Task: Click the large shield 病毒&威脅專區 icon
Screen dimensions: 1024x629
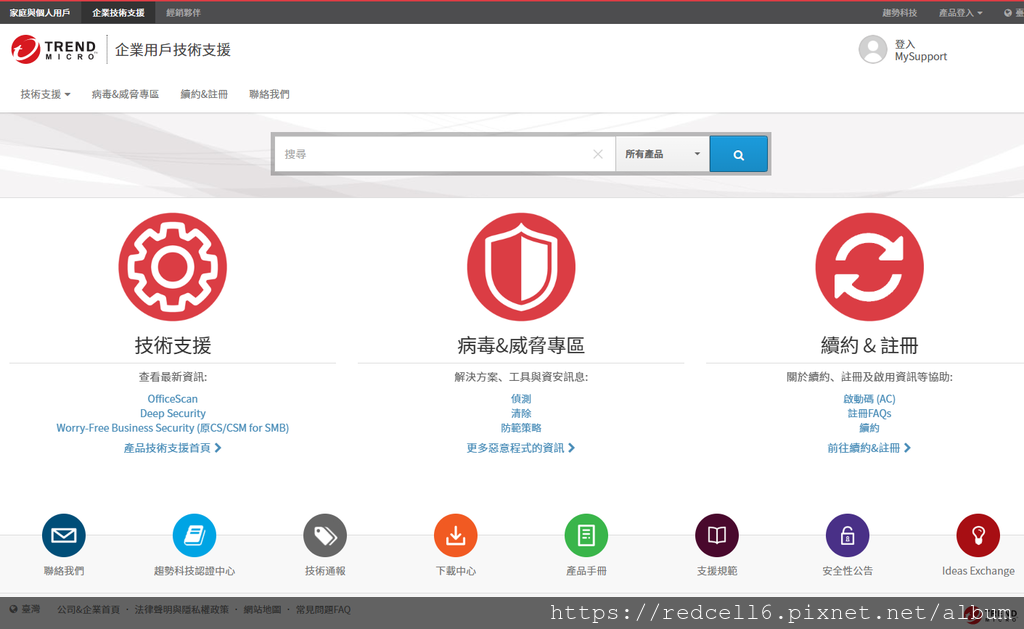Action: pos(521,266)
